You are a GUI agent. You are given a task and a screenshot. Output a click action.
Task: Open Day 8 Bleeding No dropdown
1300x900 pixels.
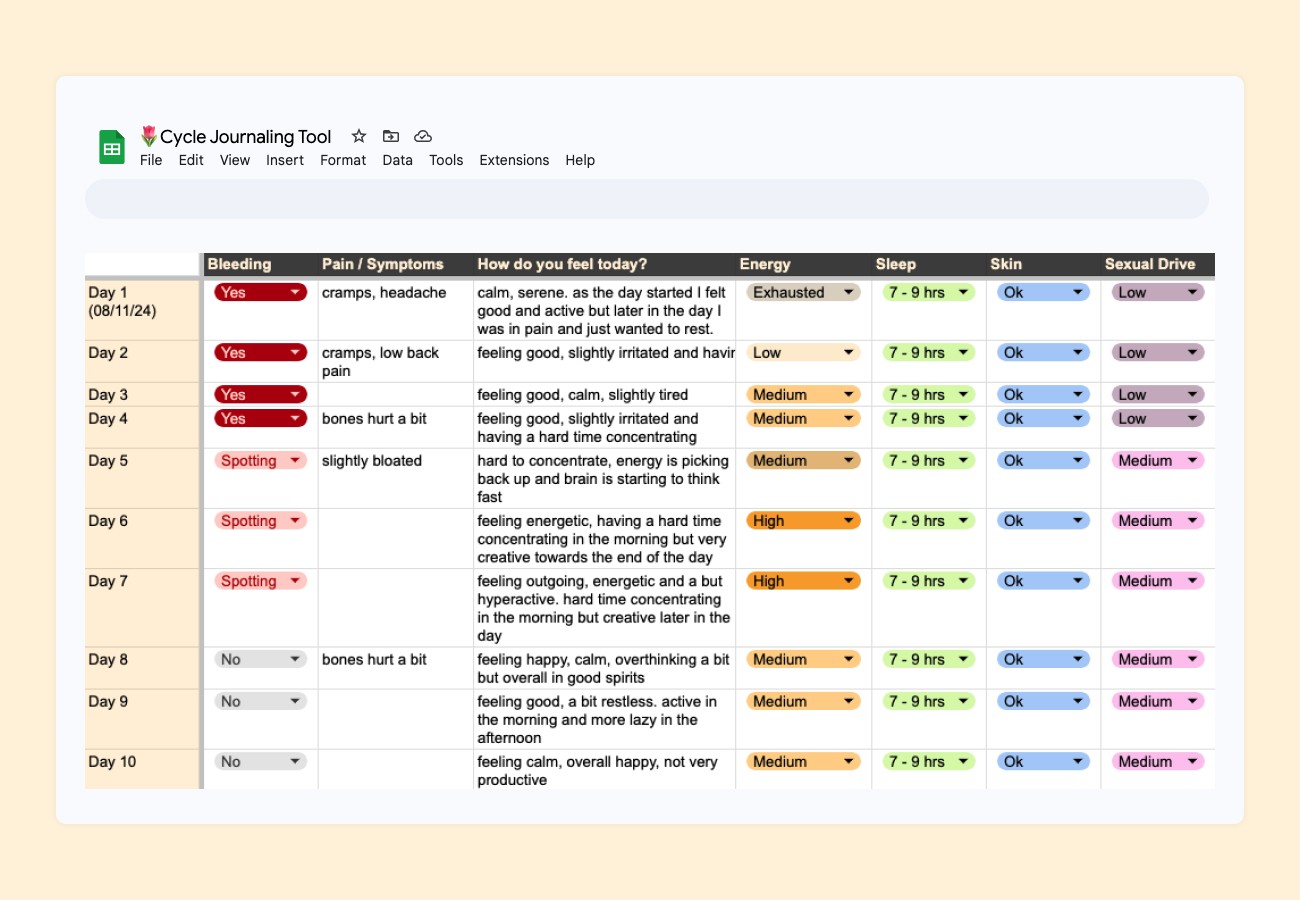pos(261,659)
